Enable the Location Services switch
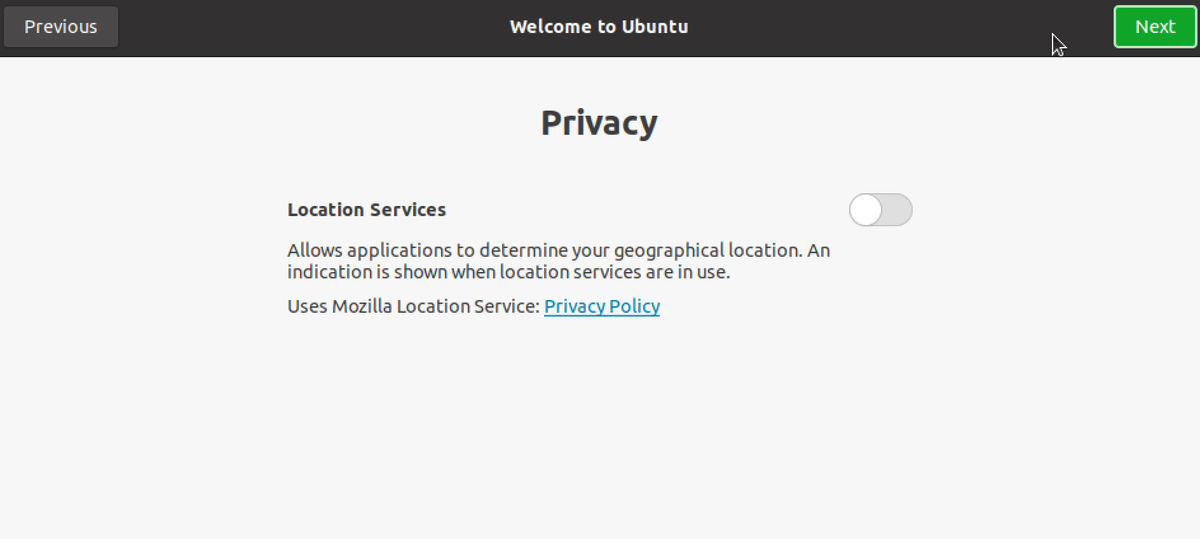Image resolution: width=1200 pixels, height=539 pixels. point(880,210)
